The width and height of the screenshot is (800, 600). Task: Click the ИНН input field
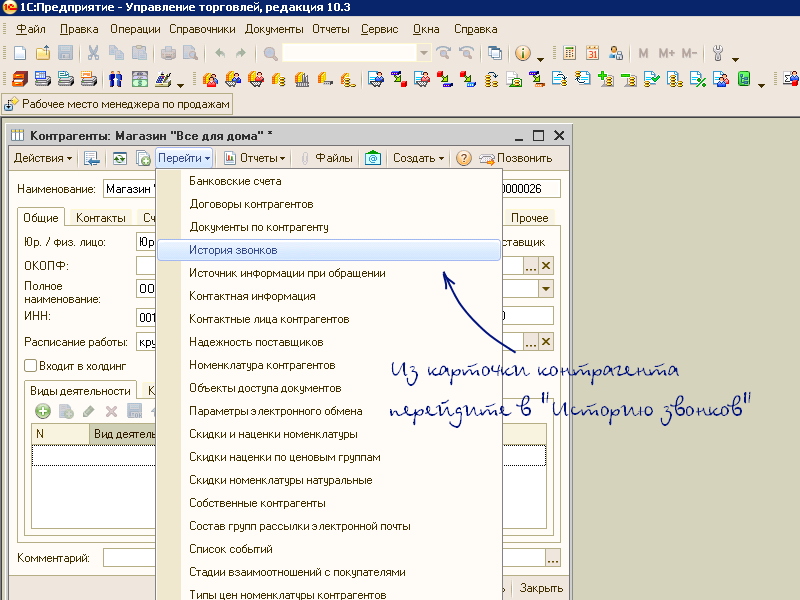click(x=146, y=317)
